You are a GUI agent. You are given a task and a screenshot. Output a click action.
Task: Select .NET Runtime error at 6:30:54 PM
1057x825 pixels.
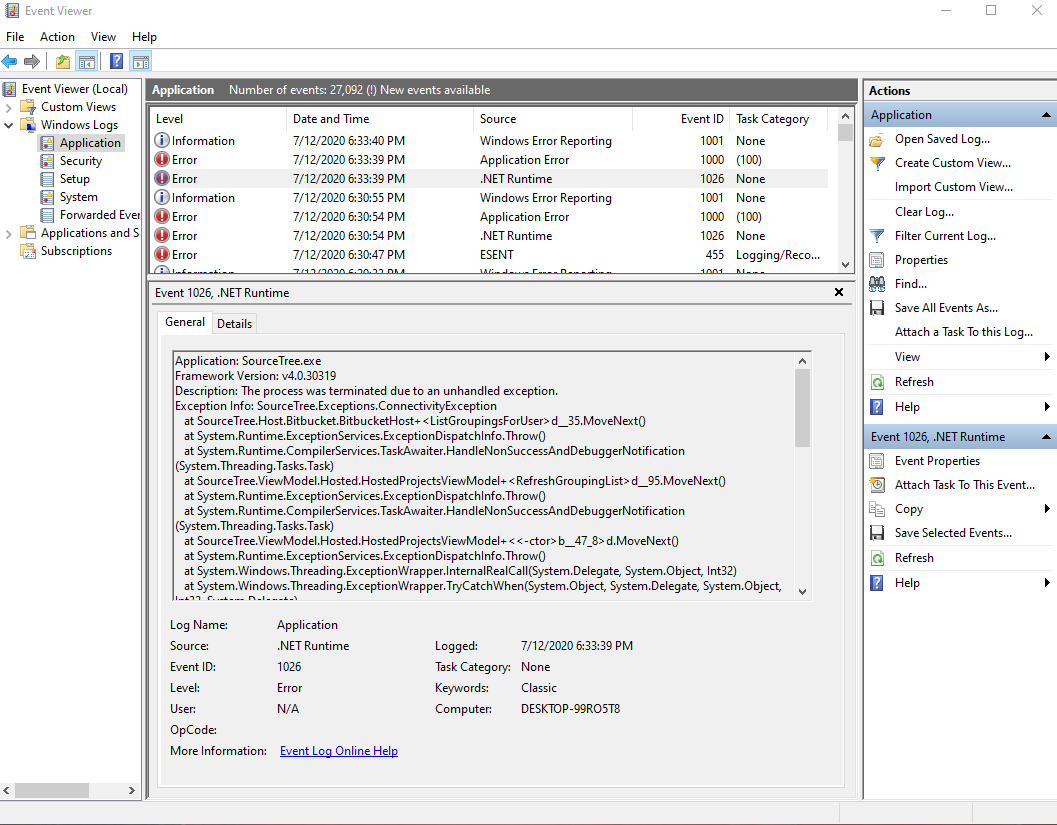pyautogui.click(x=489, y=236)
